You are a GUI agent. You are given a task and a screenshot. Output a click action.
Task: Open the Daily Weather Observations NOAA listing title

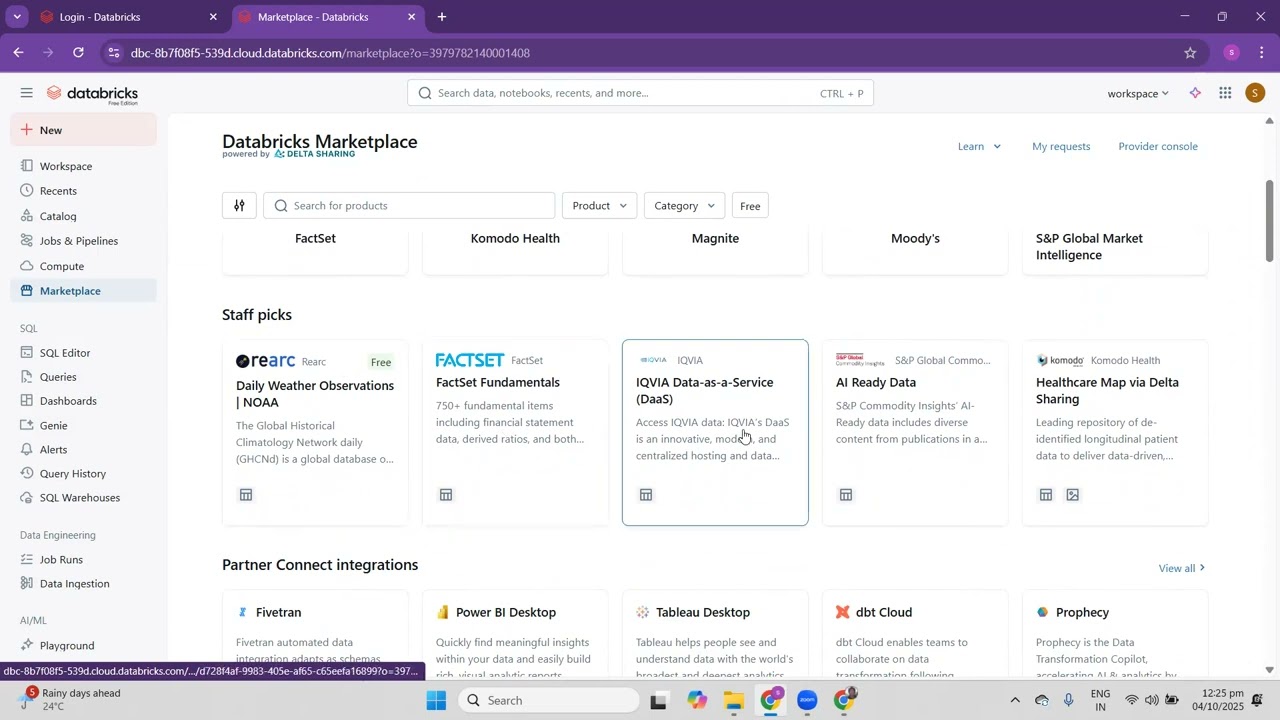pos(315,394)
